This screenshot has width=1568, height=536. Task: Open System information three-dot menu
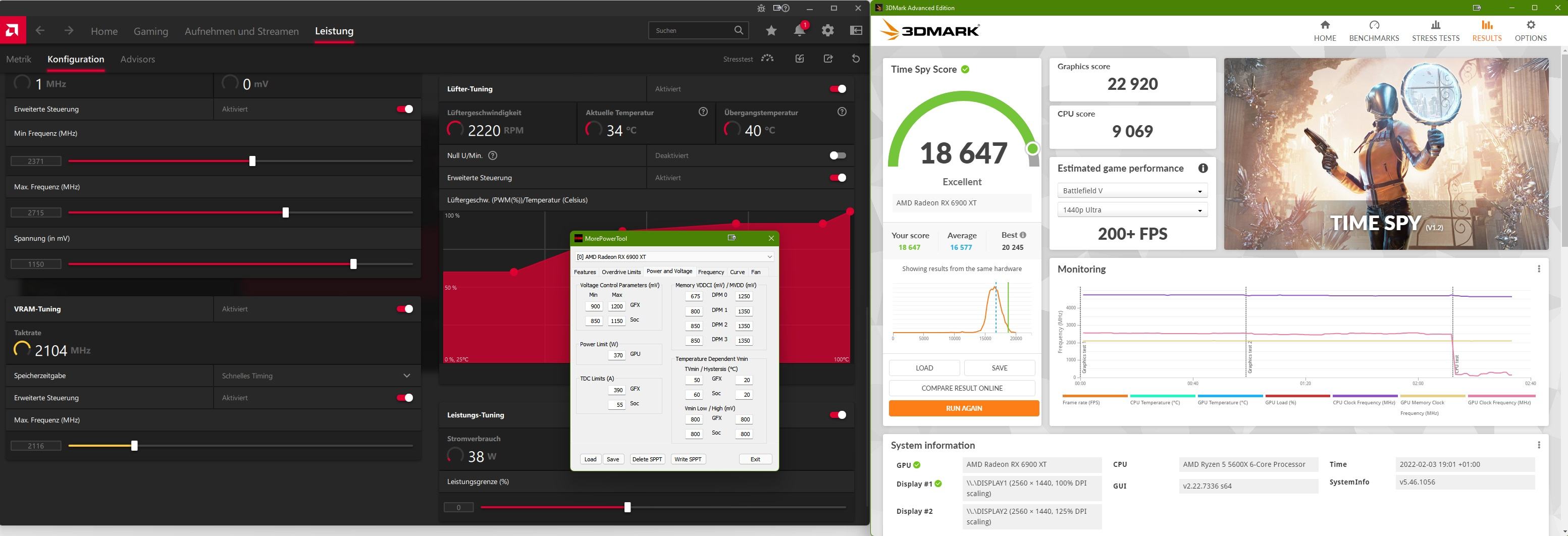[x=1539, y=445]
